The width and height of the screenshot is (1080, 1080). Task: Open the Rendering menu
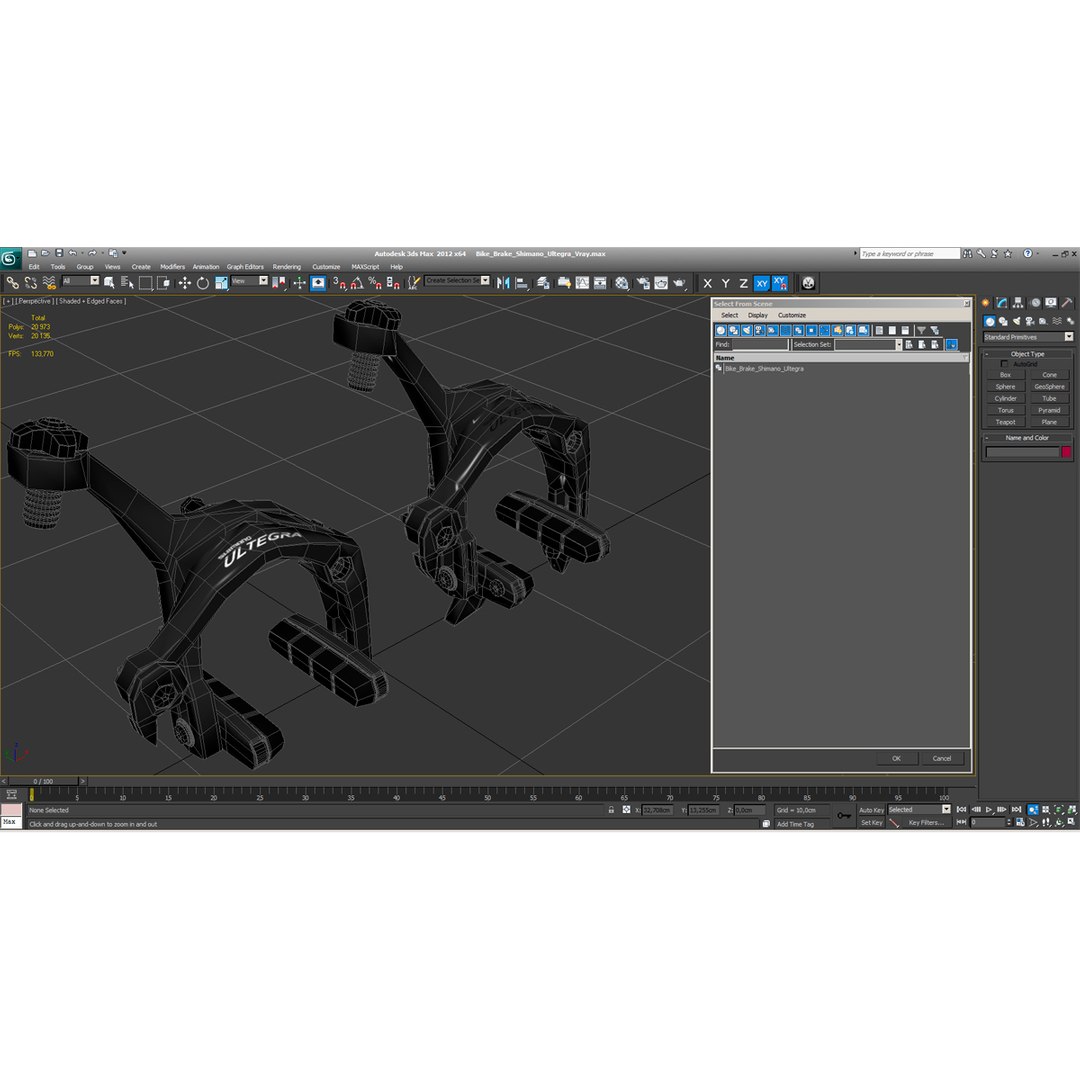click(287, 267)
